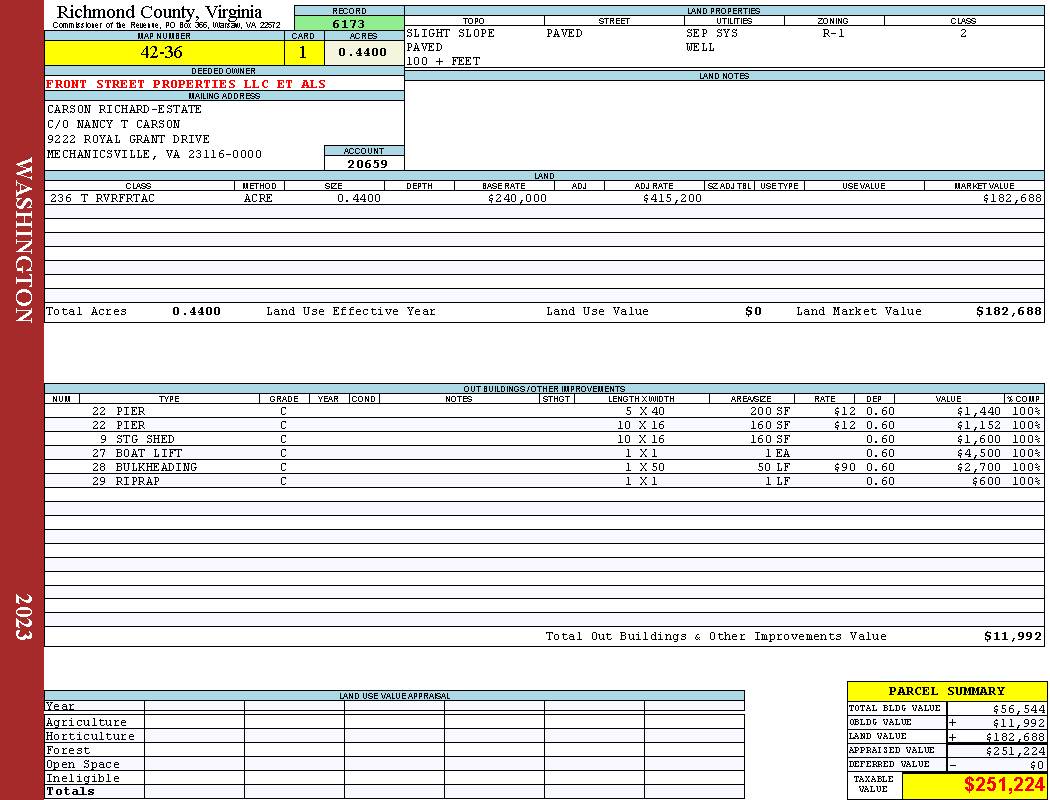Click the PAVED street entry
This screenshot has width=1050, height=800.
564,33
